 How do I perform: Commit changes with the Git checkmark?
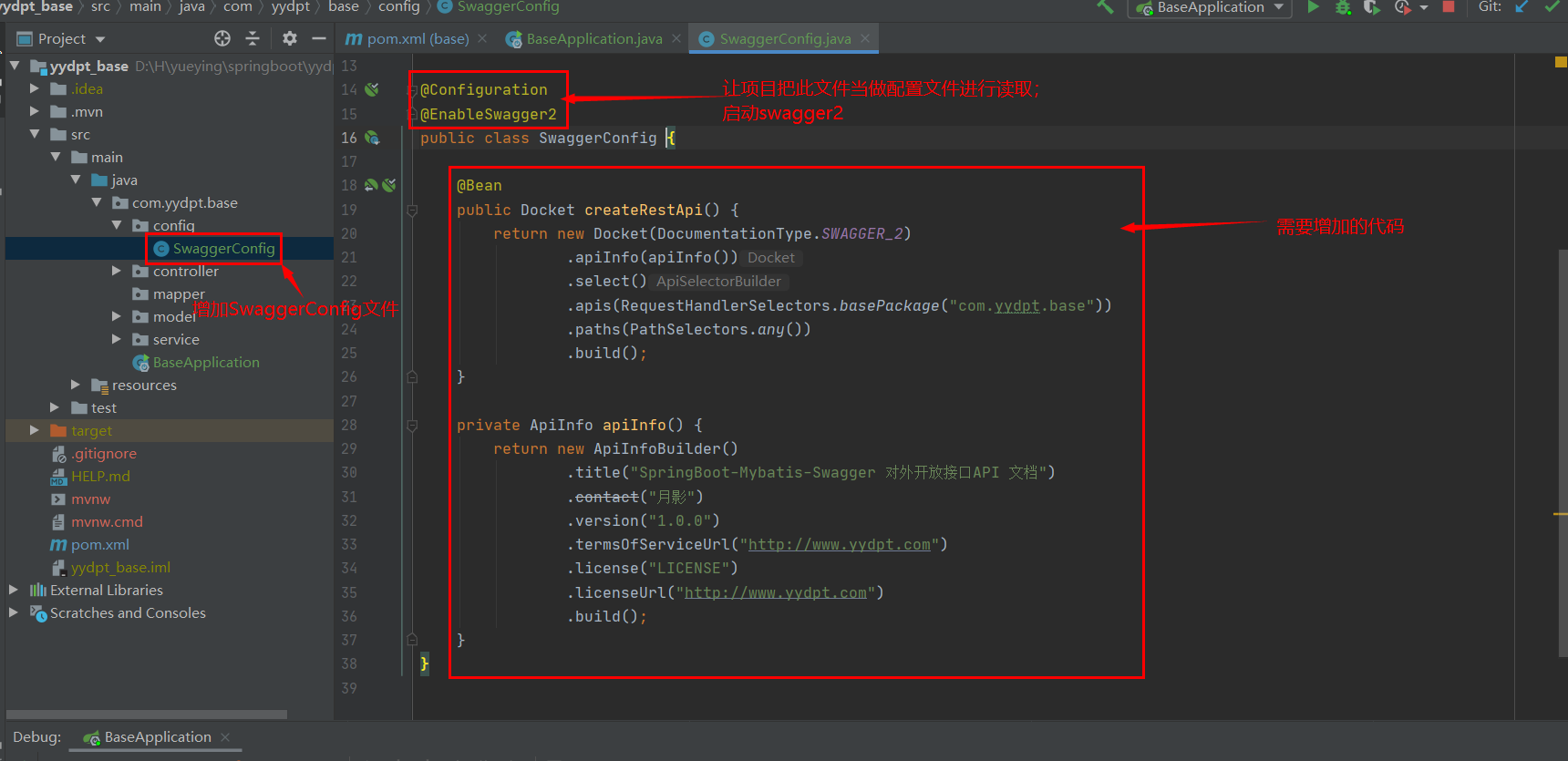pos(1552,6)
